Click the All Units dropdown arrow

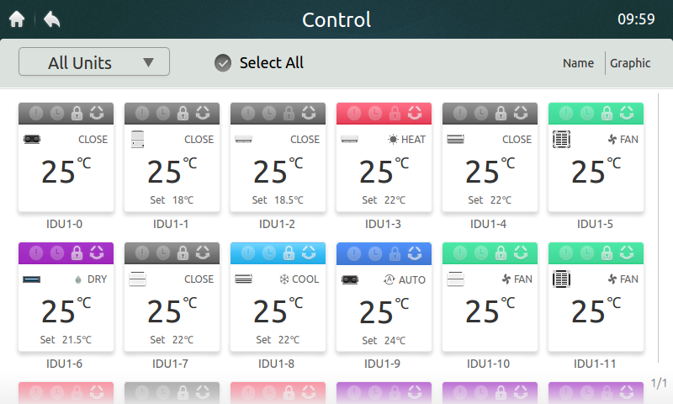[x=148, y=63]
